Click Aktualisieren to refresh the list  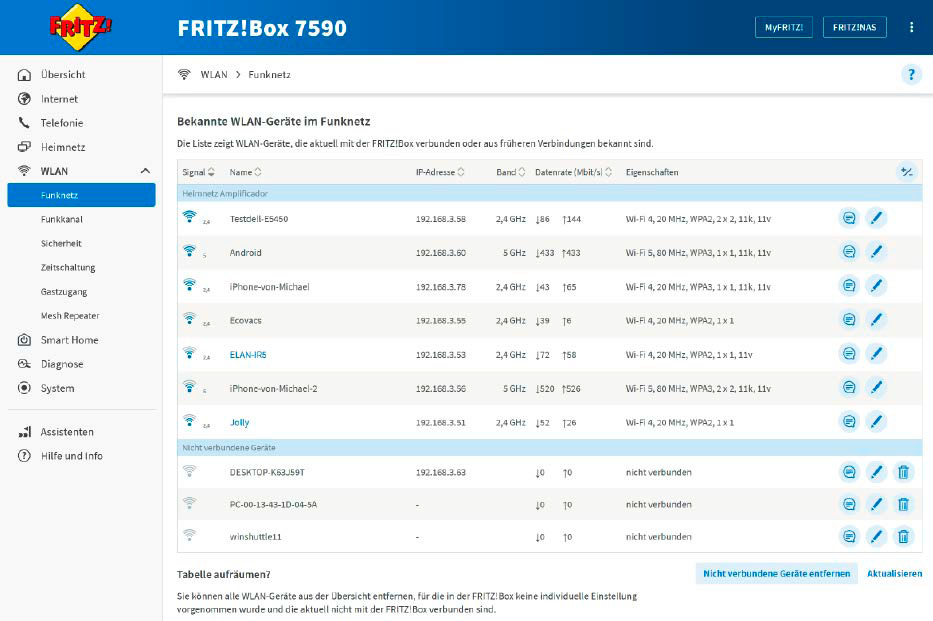(x=894, y=573)
